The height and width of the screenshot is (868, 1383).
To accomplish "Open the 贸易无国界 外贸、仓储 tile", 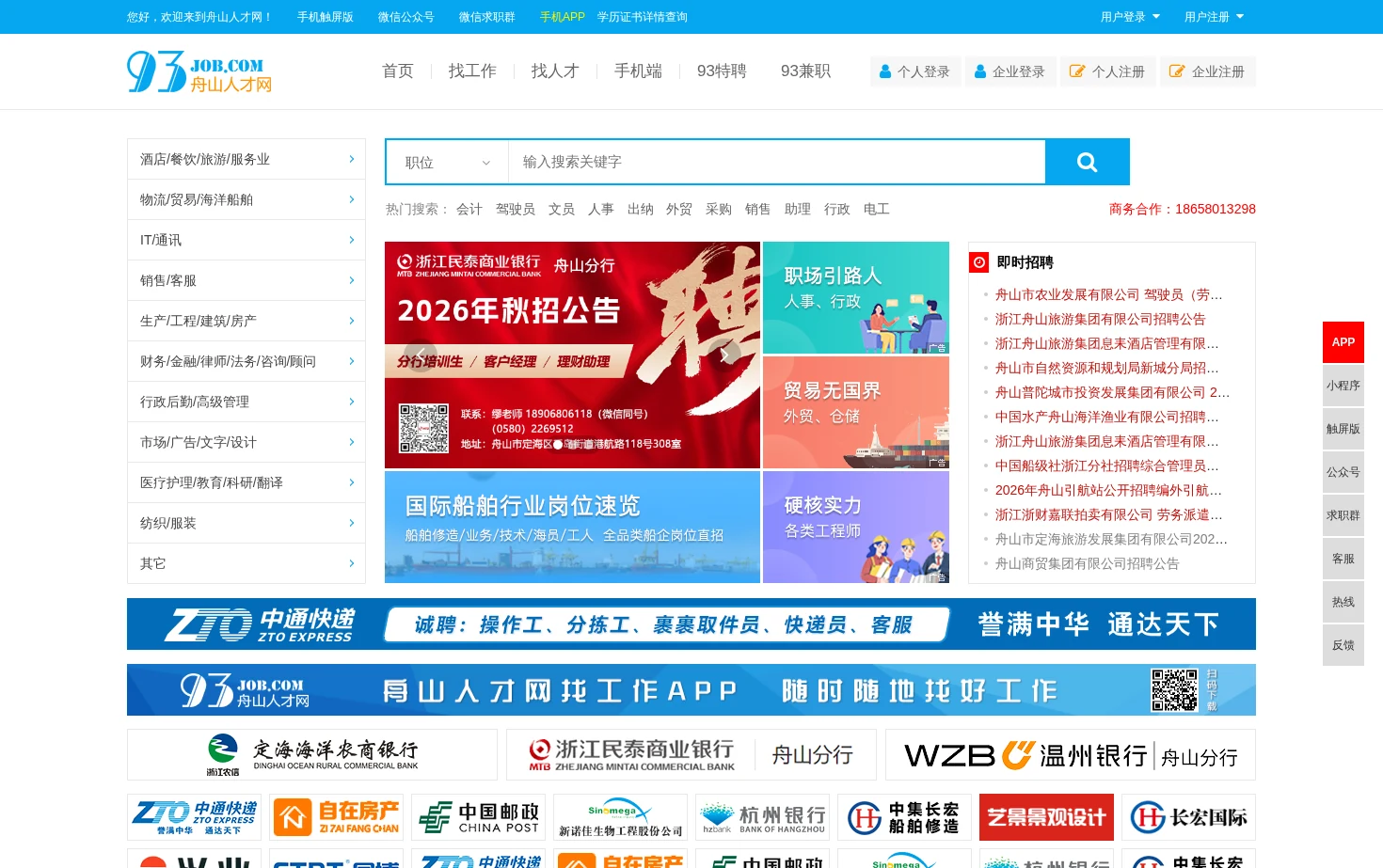I will [856, 412].
